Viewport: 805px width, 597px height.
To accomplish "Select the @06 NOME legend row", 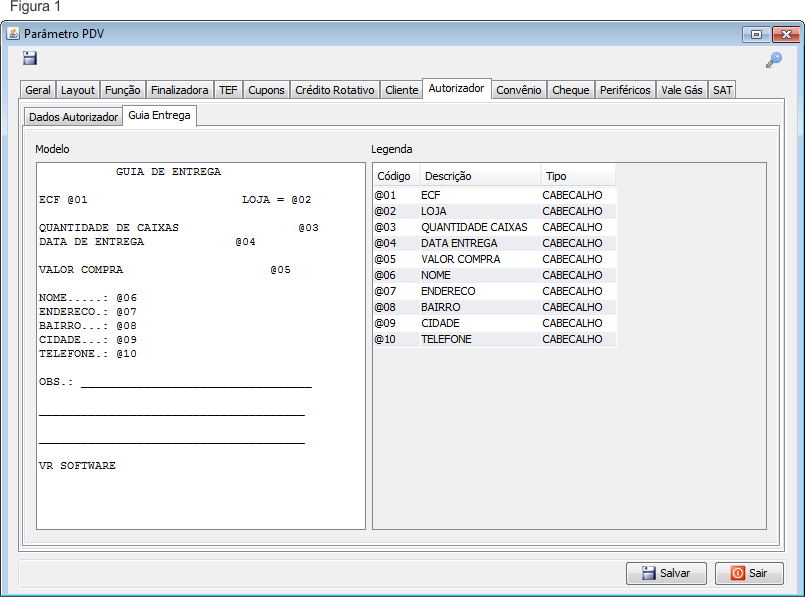I will click(494, 275).
